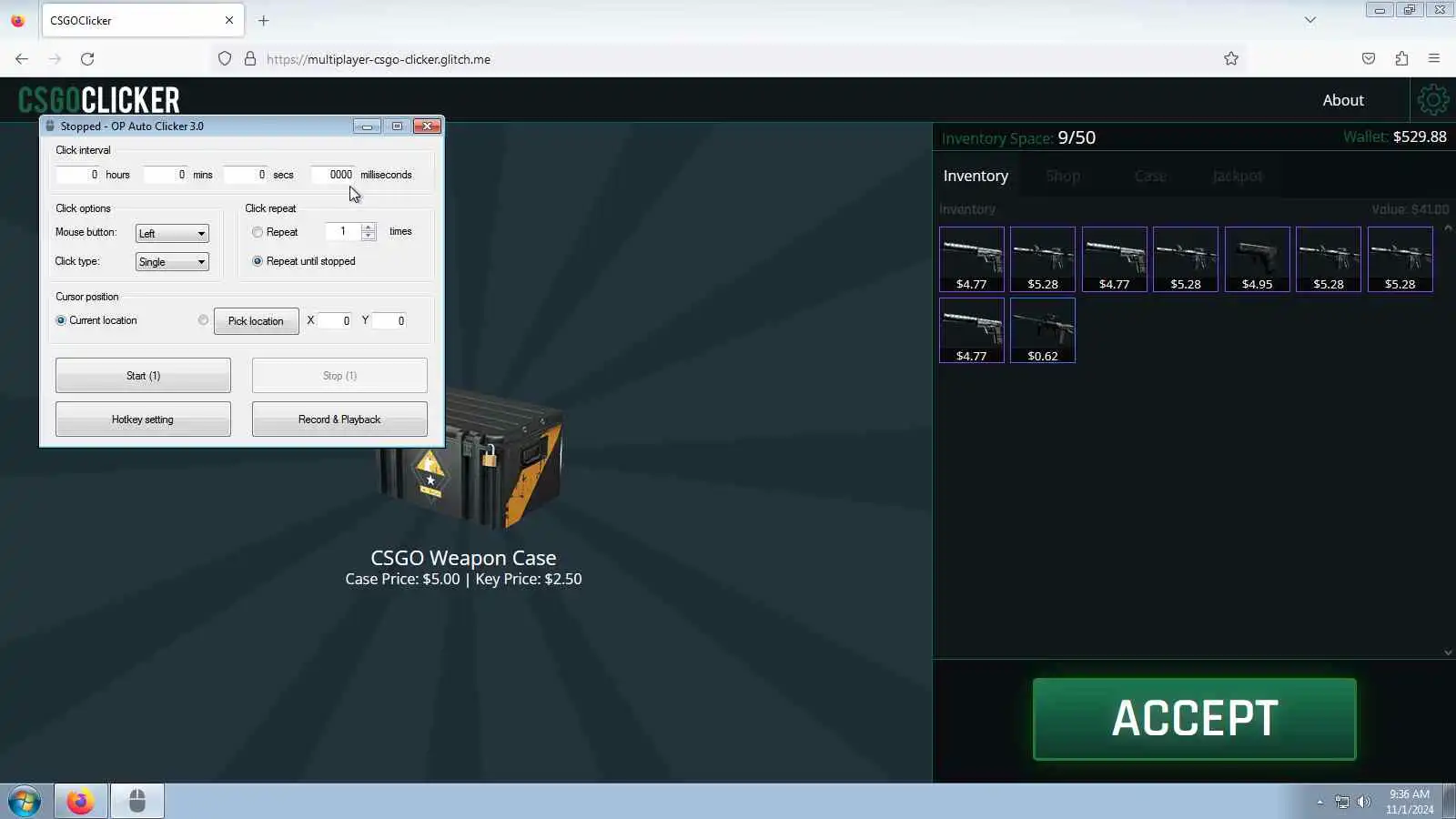Open the Firefox application hamburger menu
This screenshot has width=1456, height=819.
(x=1434, y=59)
